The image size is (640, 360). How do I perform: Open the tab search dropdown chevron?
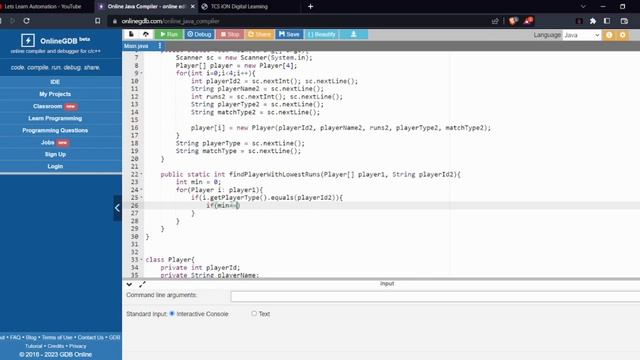tap(583, 7)
